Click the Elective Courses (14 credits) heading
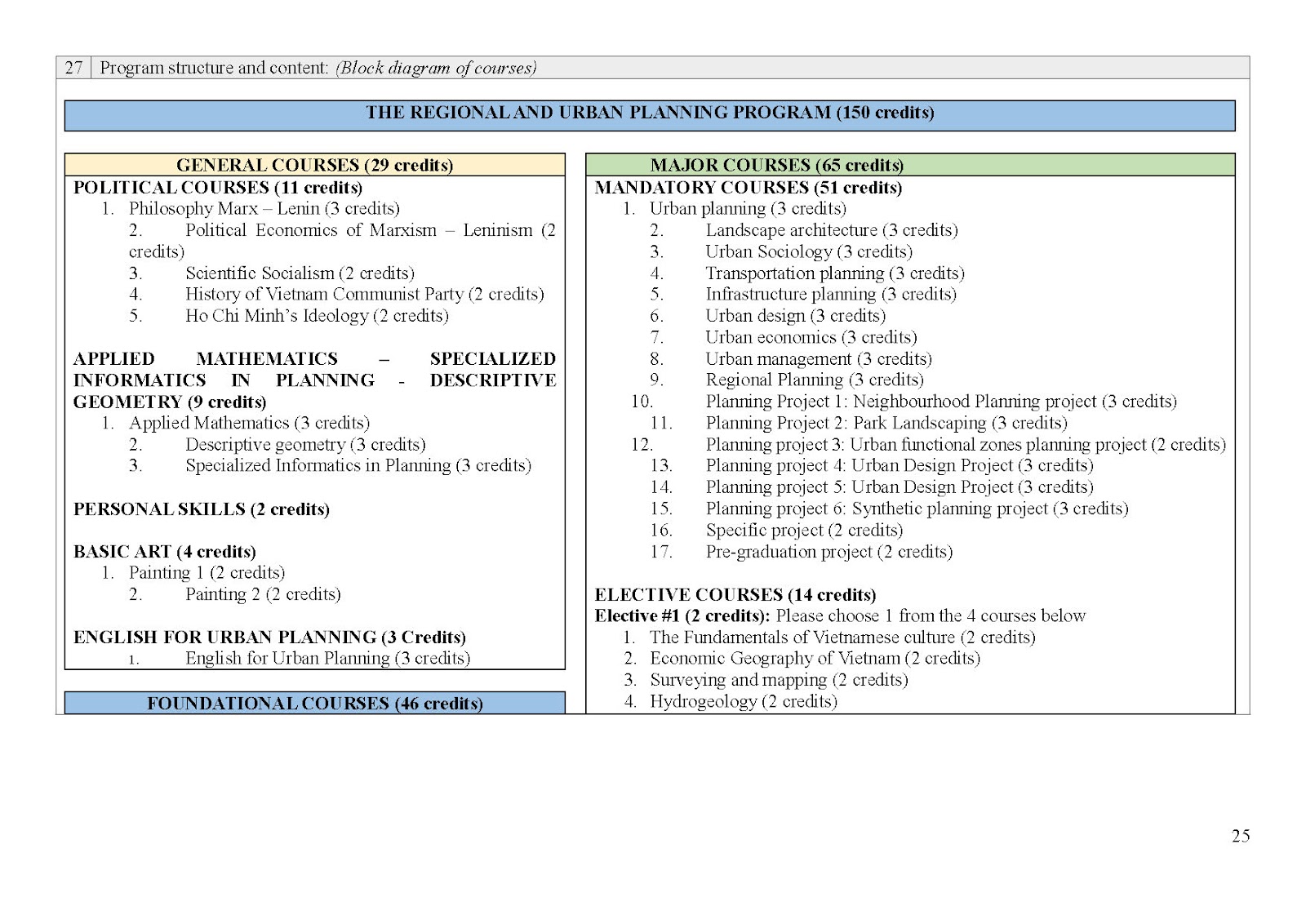 (x=735, y=595)
